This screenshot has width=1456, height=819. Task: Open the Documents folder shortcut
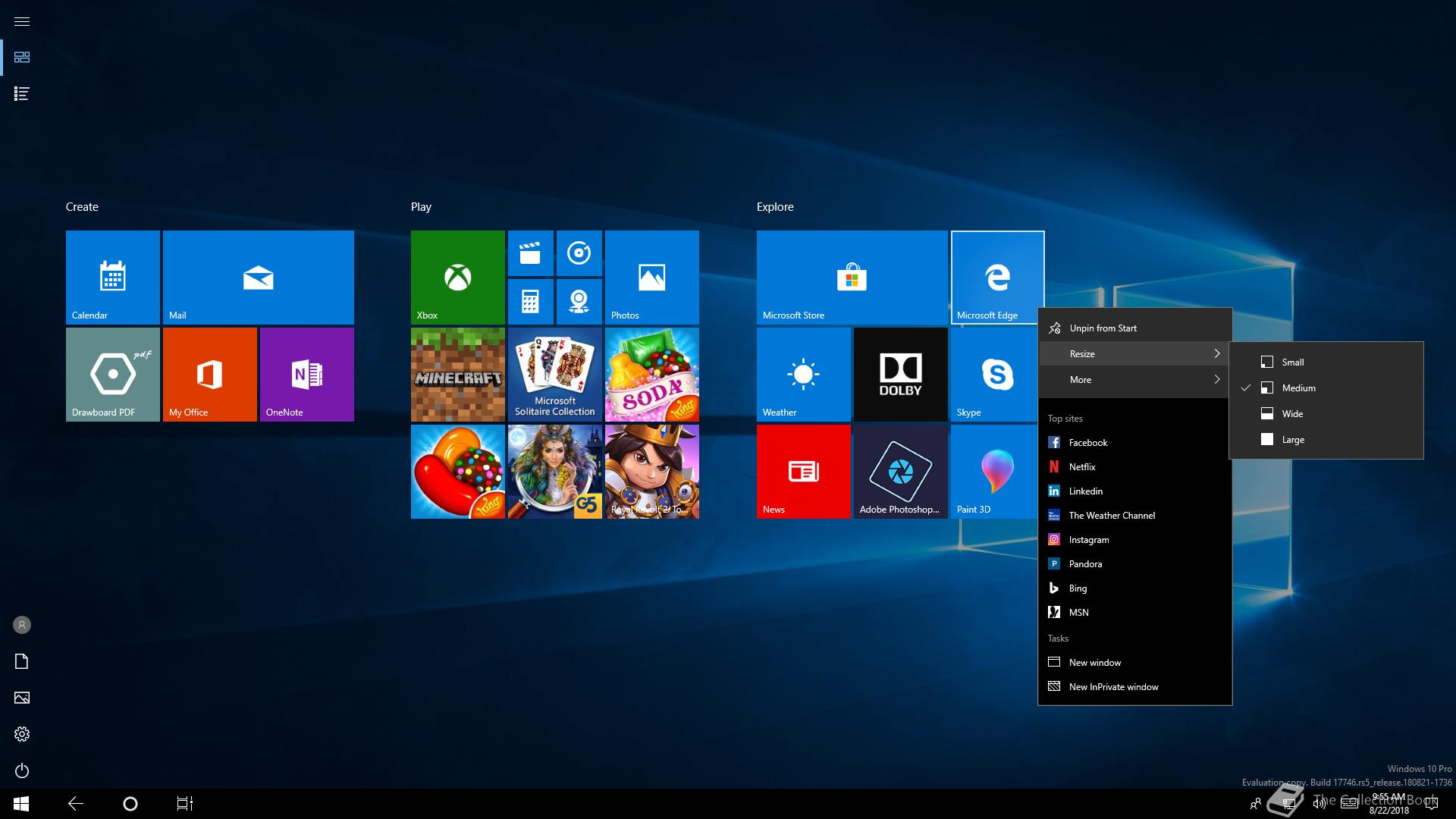click(x=22, y=661)
